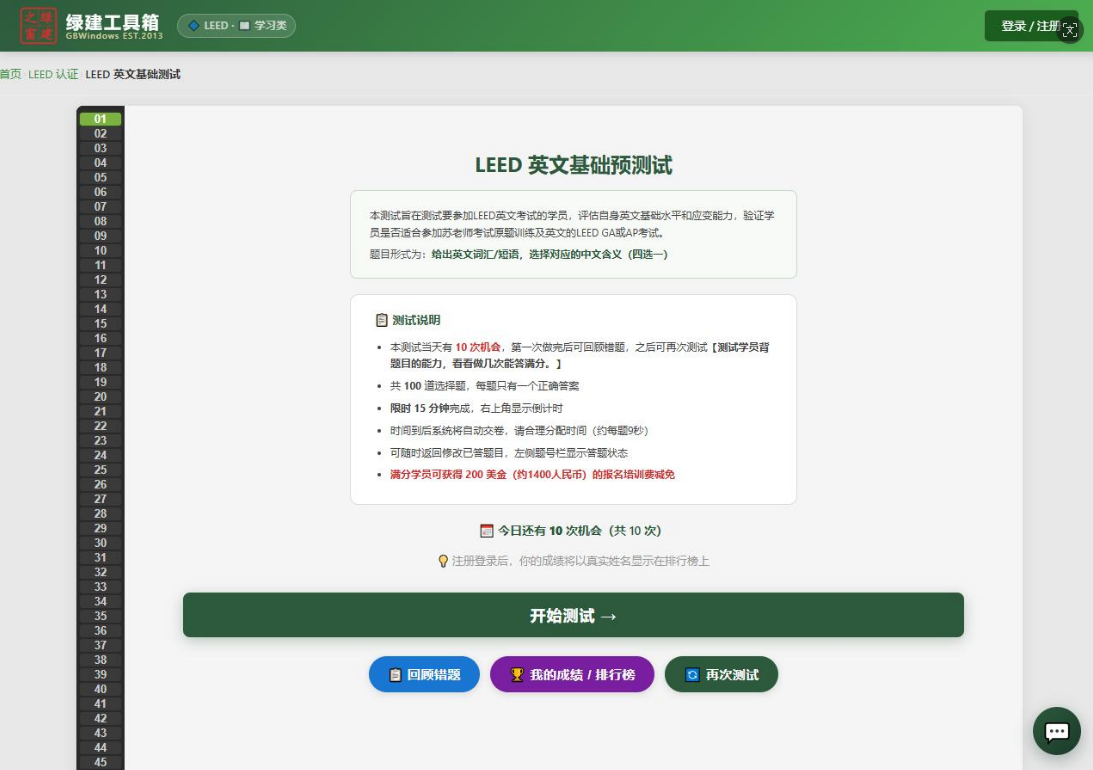Go to question 14 in sidebar

pyautogui.click(x=100, y=309)
